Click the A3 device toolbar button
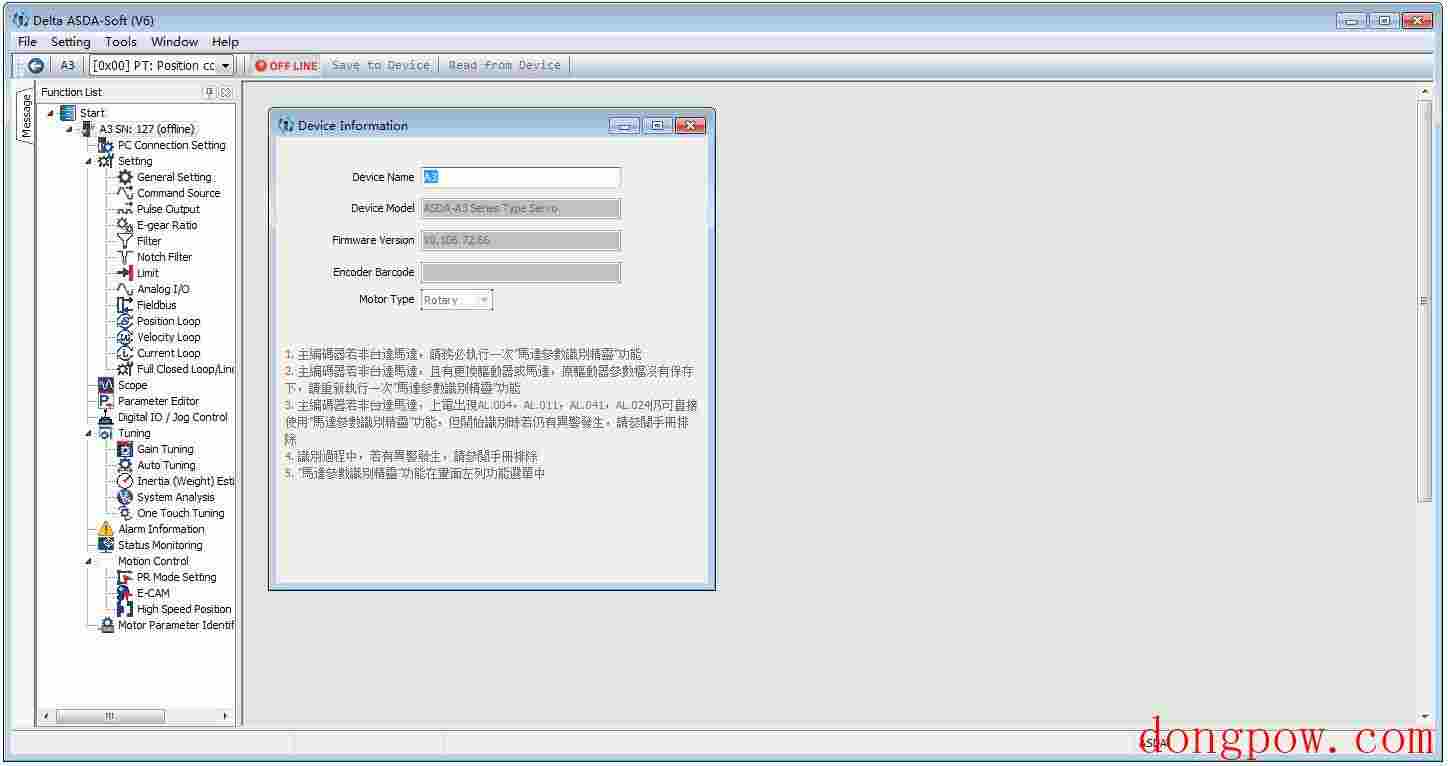This screenshot has height=766, width=1448. coord(67,66)
